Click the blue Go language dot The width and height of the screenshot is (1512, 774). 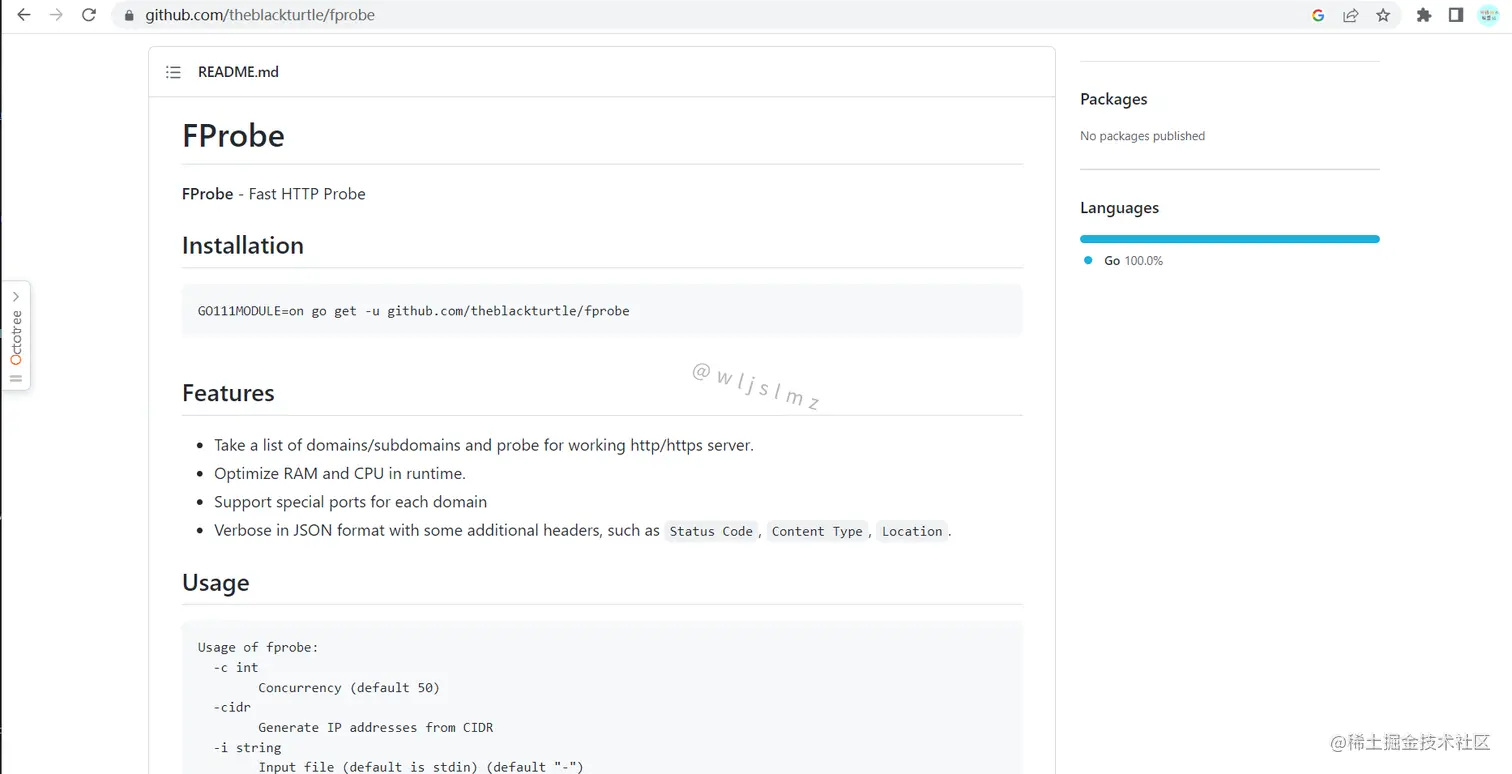pos(1088,260)
